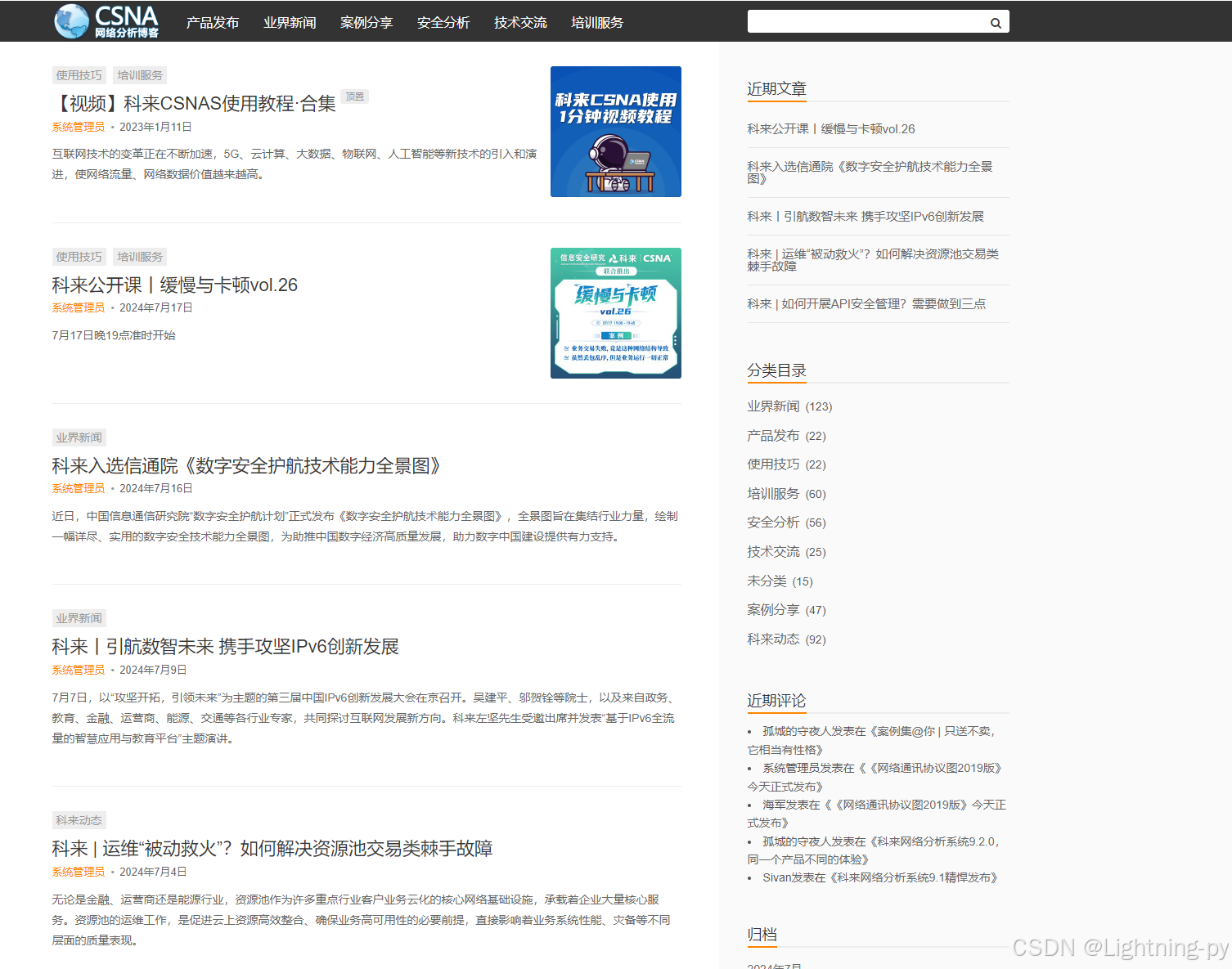
Task: Open sidebar recent post 科来入选信通院
Action: [870, 173]
